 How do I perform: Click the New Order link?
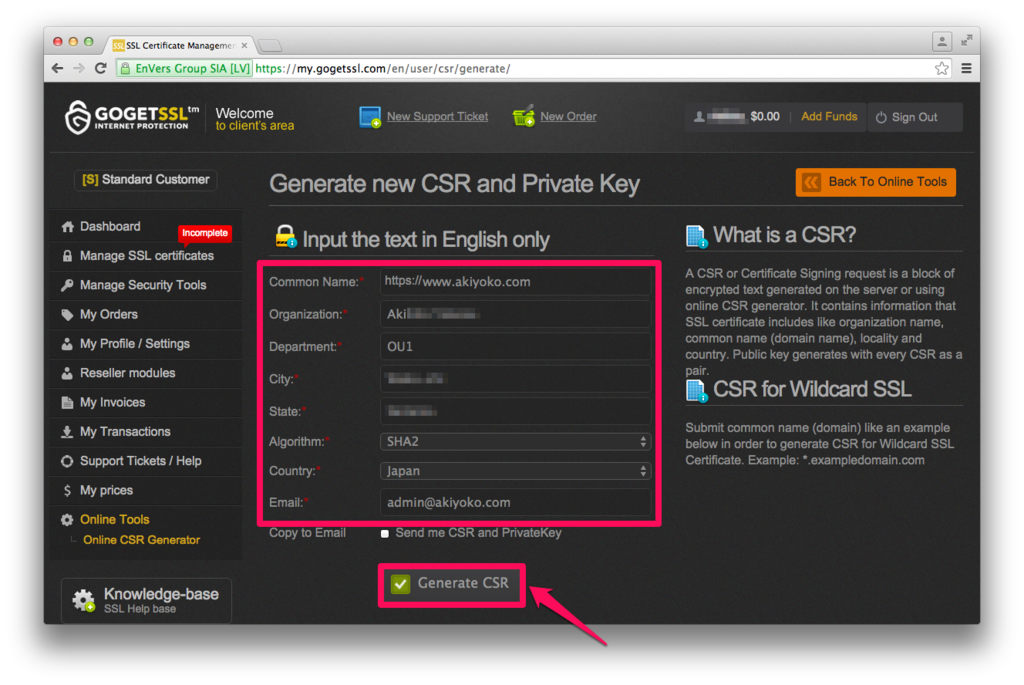tap(568, 116)
